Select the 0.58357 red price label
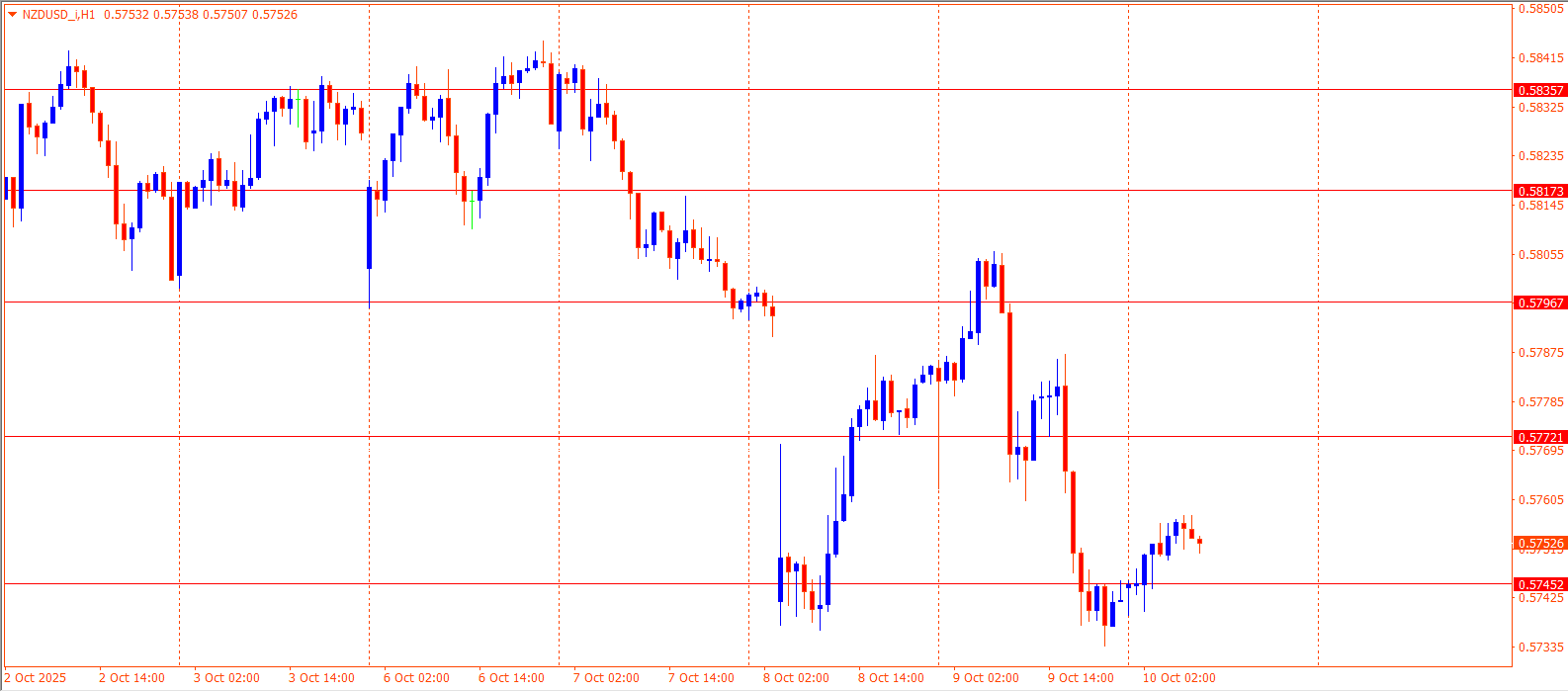Image resolution: width=1568 pixels, height=692 pixels. [1540, 90]
